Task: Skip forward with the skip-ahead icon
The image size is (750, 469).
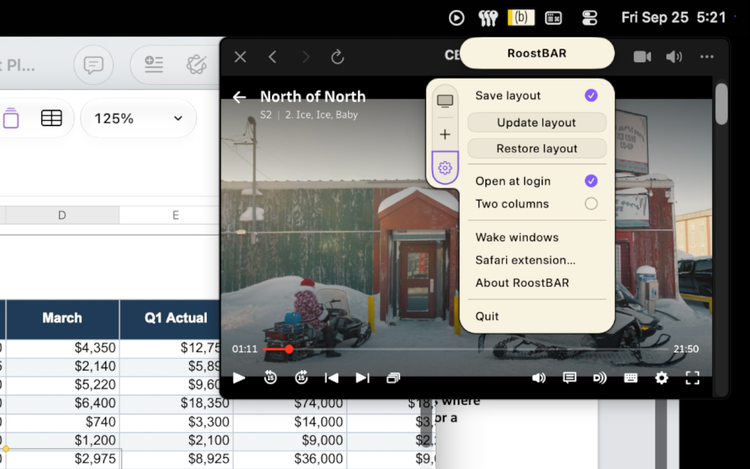Action: [301, 378]
